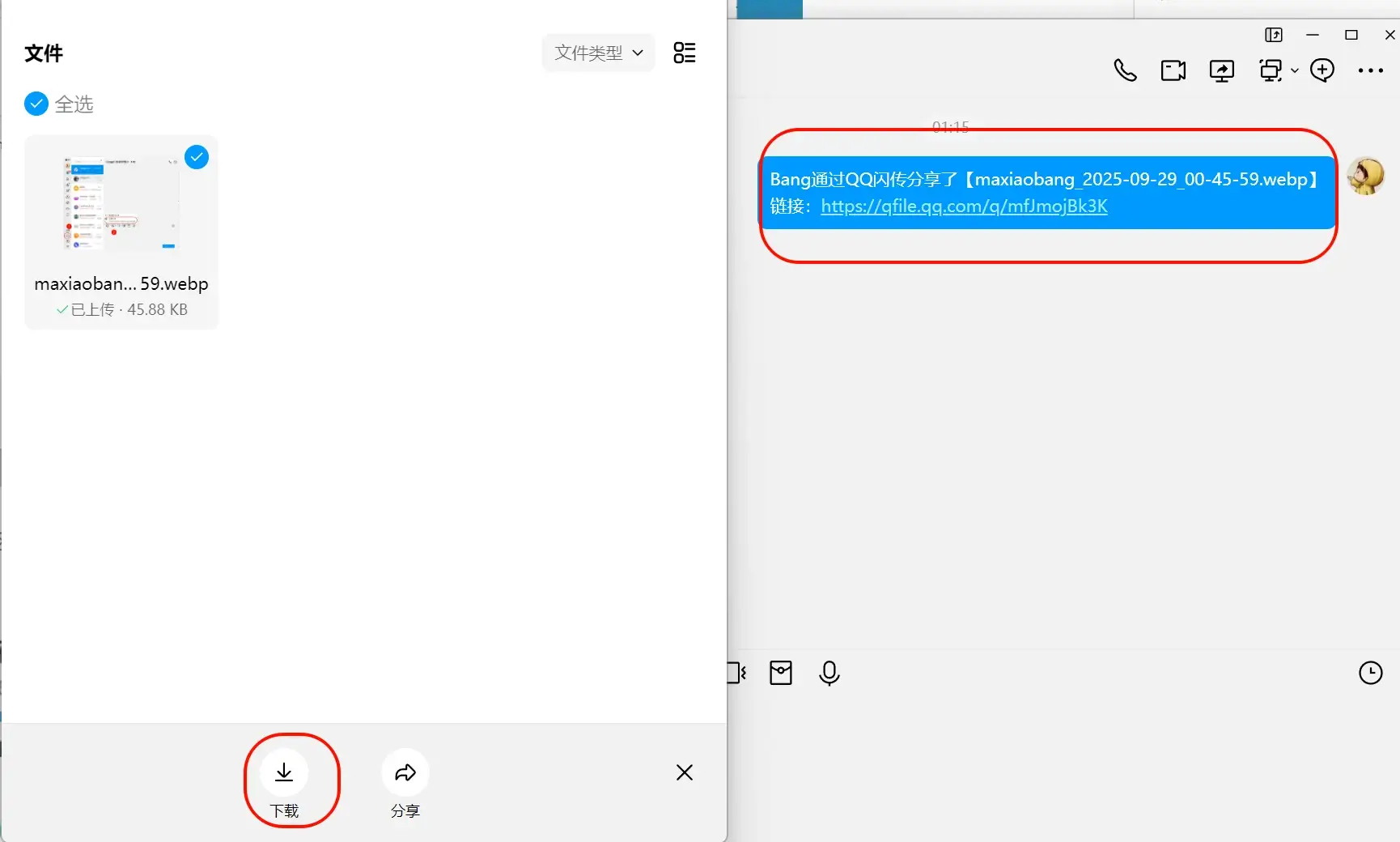
Task: Click the 分享 share button
Action: pyautogui.click(x=405, y=773)
